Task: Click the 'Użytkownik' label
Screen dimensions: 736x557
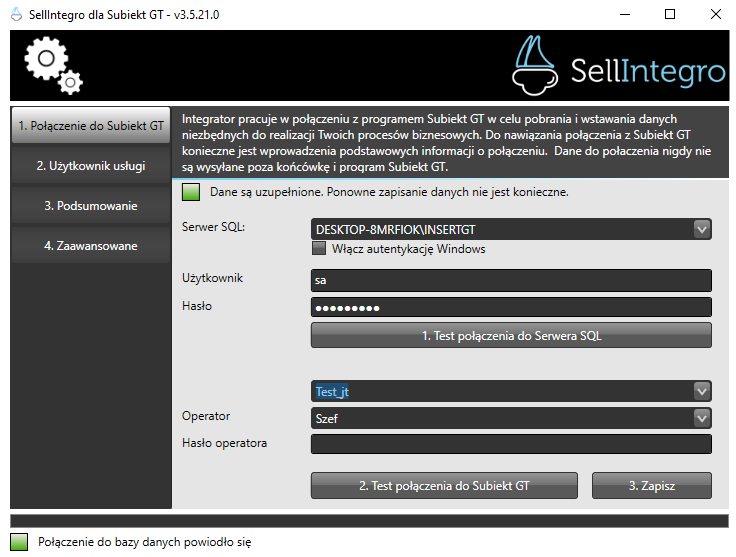Action: pyautogui.click(x=212, y=278)
